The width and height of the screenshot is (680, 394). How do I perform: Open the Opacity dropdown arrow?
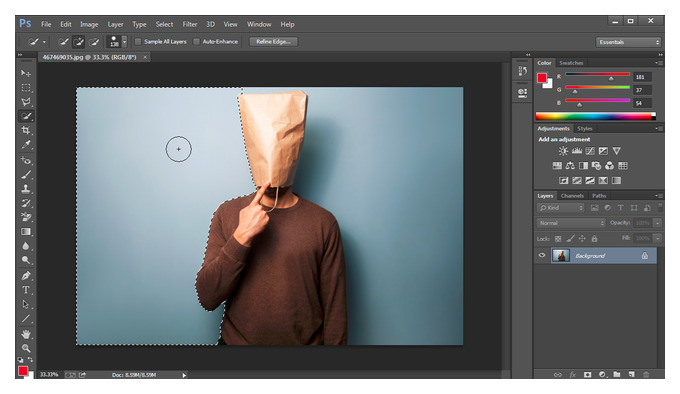[657, 223]
